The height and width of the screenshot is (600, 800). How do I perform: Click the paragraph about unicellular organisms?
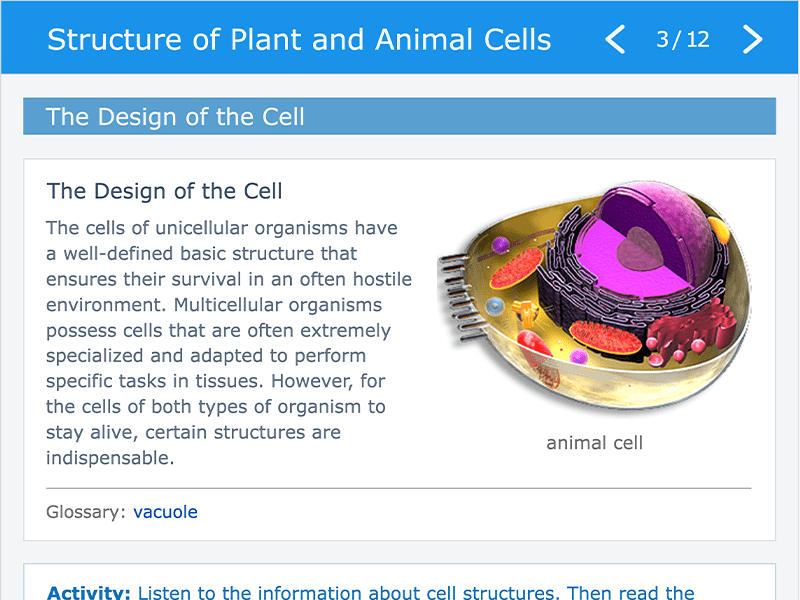(x=229, y=343)
